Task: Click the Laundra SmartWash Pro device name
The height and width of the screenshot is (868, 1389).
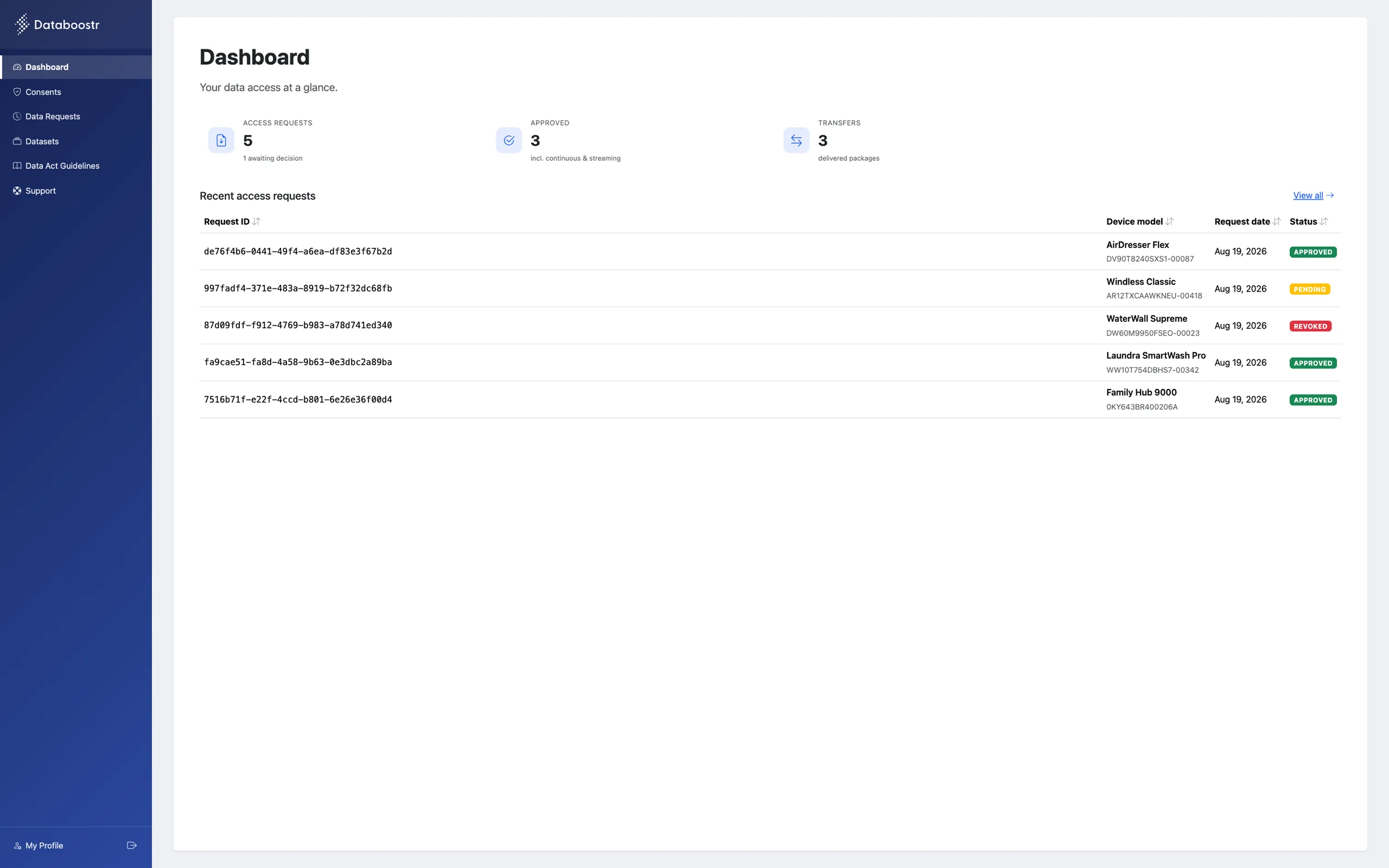Action: [x=1155, y=355]
